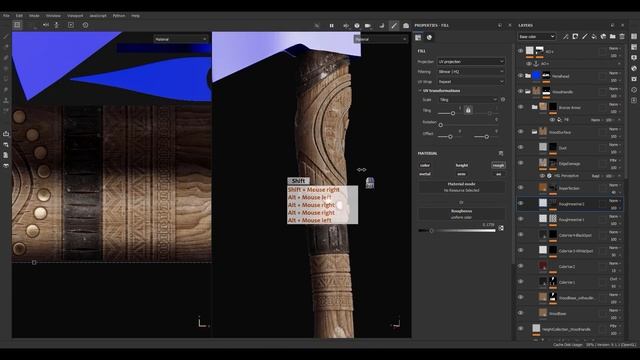640x360 pixels.
Task: Click the Roughness uniform color button
Action: click(x=462, y=214)
